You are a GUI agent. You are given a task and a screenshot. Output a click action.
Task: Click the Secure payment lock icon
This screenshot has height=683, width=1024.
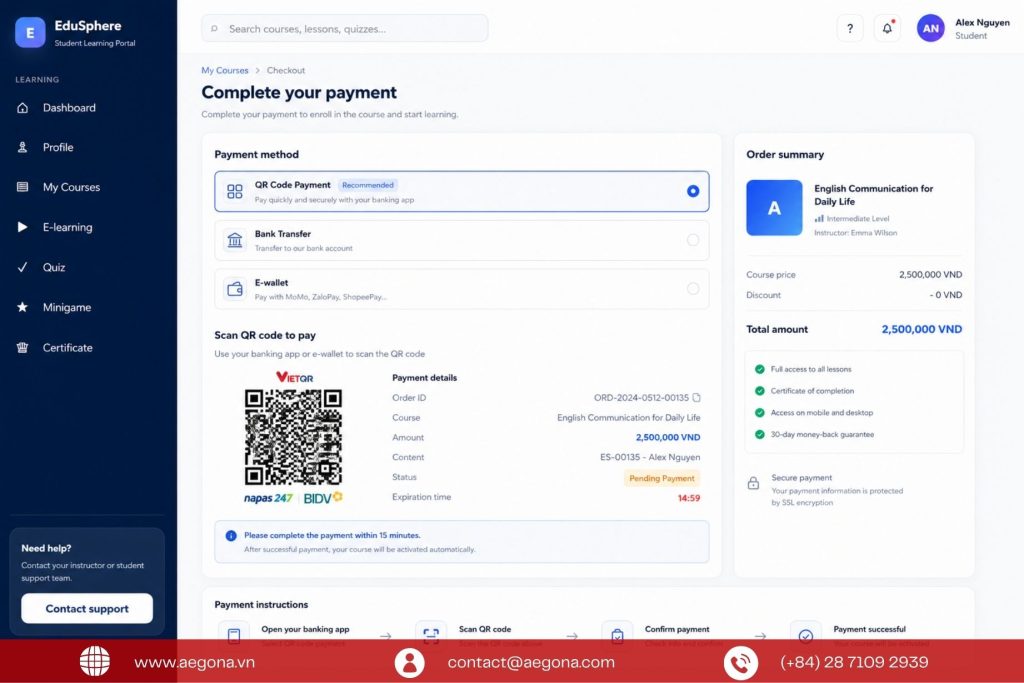click(x=753, y=484)
